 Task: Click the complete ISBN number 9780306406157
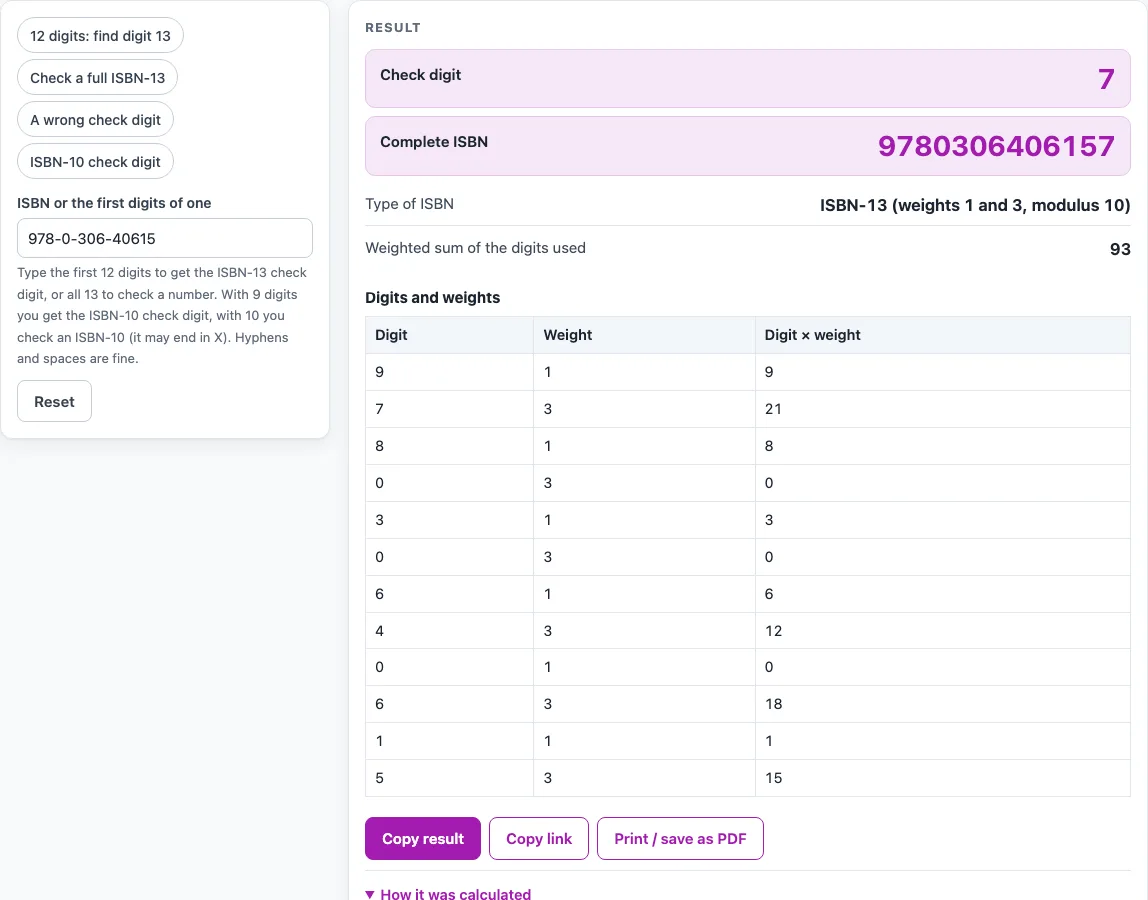pyautogui.click(x=996, y=146)
